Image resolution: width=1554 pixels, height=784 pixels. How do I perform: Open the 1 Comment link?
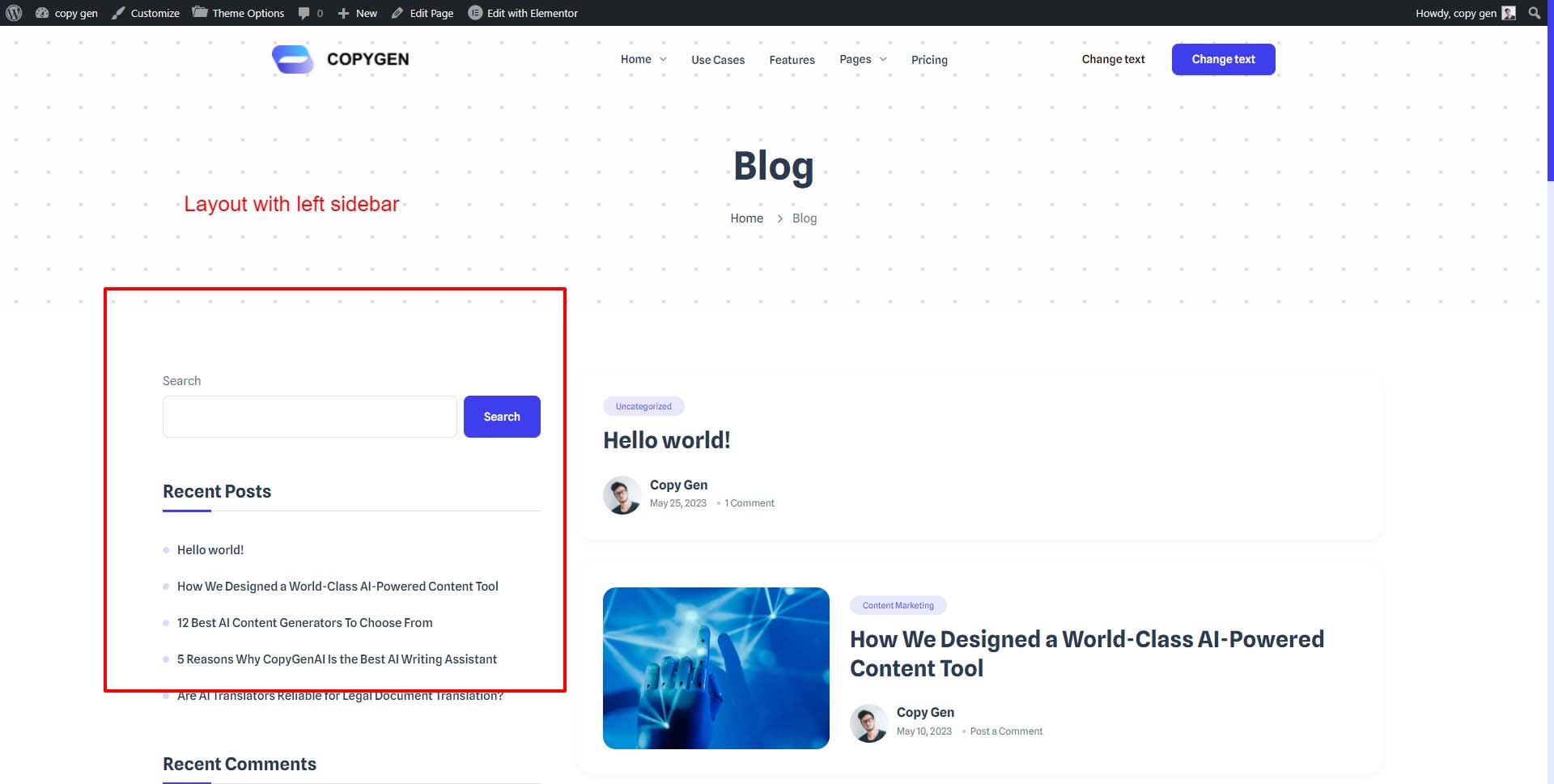pyautogui.click(x=749, y=503)
